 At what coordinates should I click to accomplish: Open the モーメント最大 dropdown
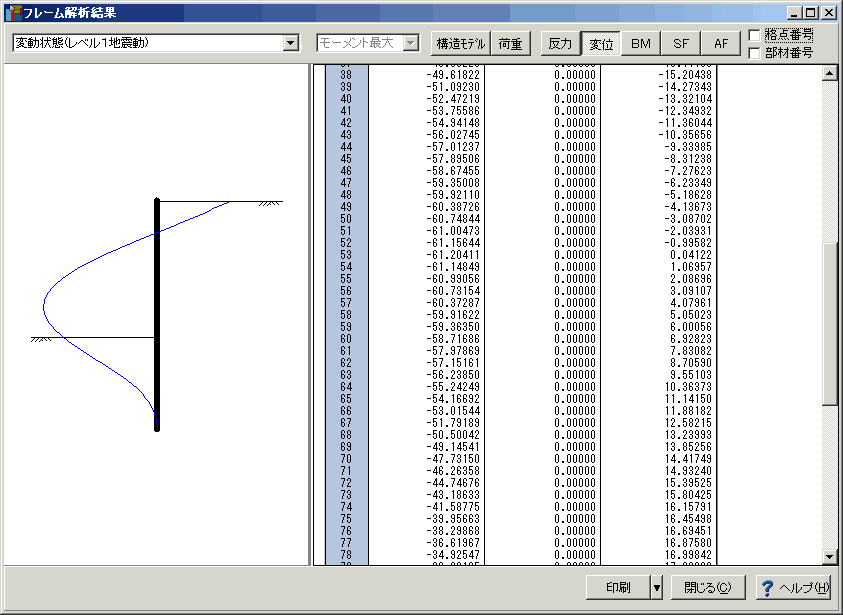[410, 44]
